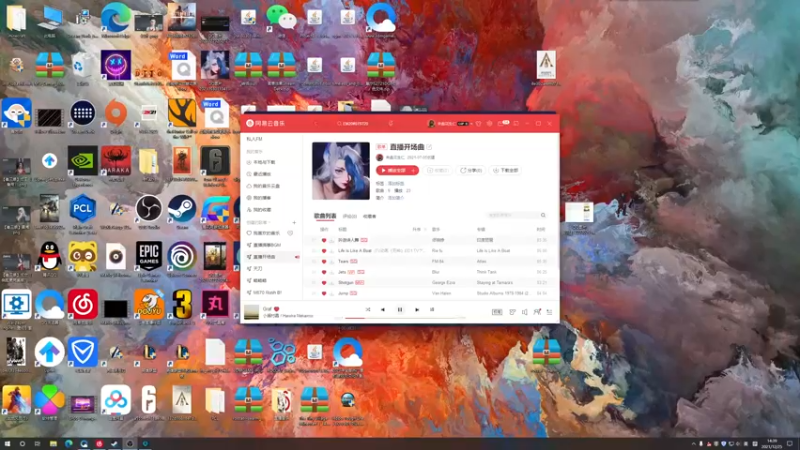
Task: Toggle shuffle play mode
Action: pos(367,310)
